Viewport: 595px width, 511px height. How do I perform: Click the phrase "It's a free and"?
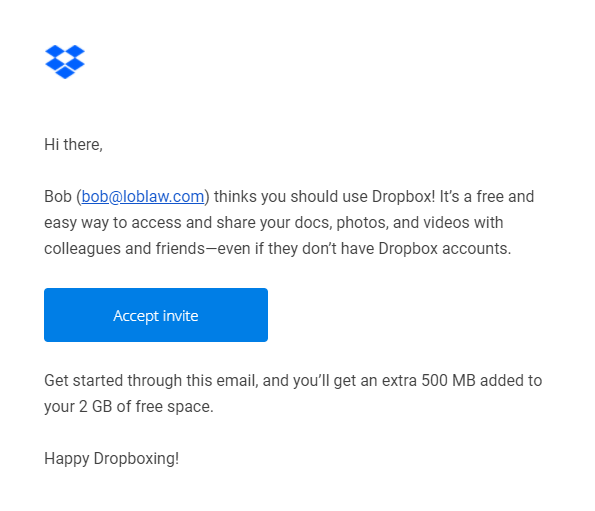tap(487, 197)
